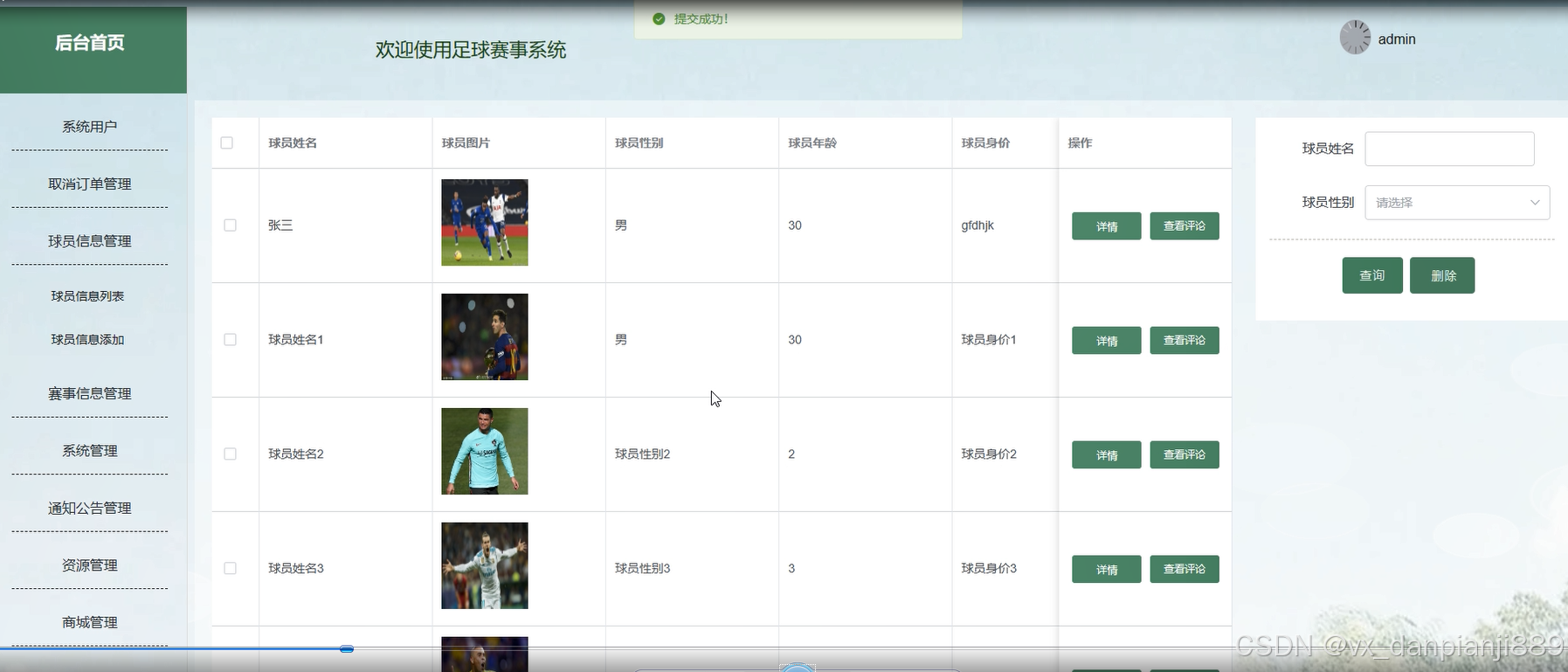1568x672 pixels.
Task: Click 查看评论 button for 张三
Action: pos(1185,226)
